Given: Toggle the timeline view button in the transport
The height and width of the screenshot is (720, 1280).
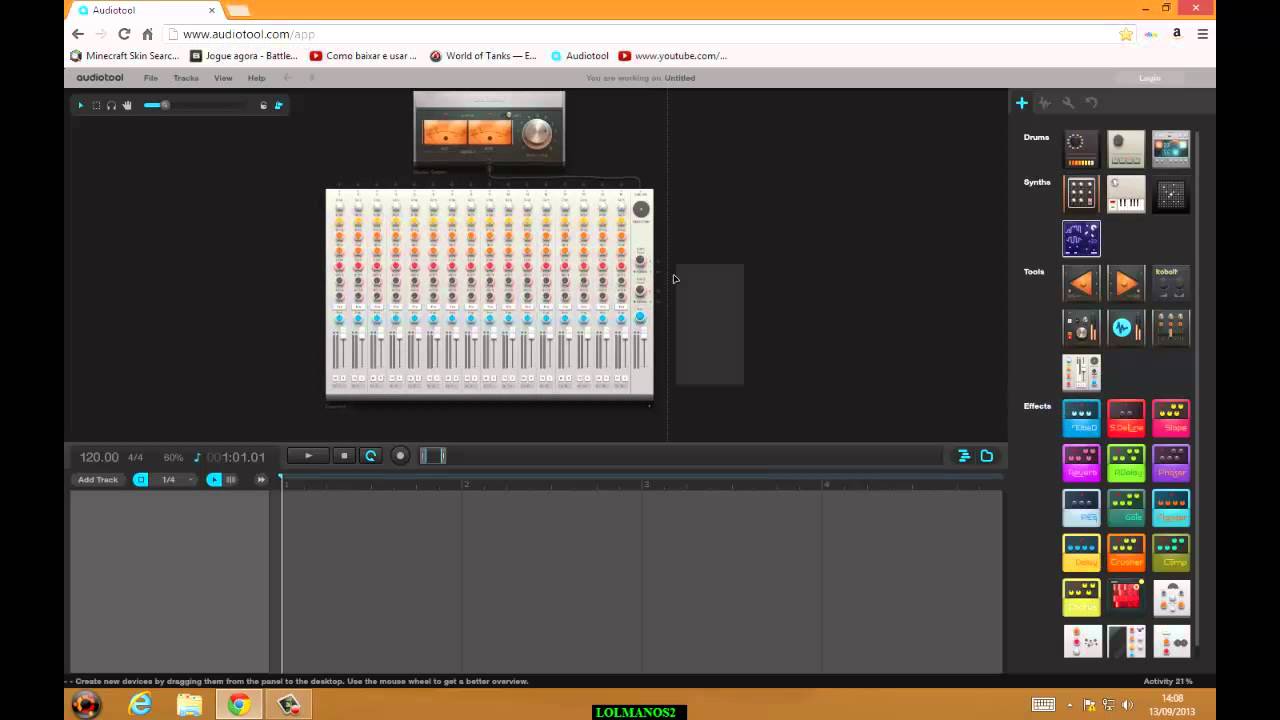Looking at the screenshot, I should click(x=964, y=456).
